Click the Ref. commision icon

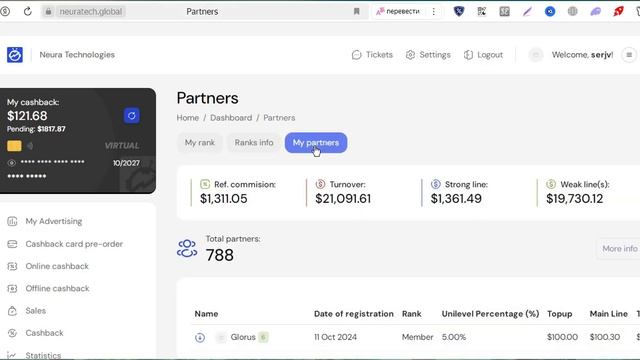[x=205, y=184]
